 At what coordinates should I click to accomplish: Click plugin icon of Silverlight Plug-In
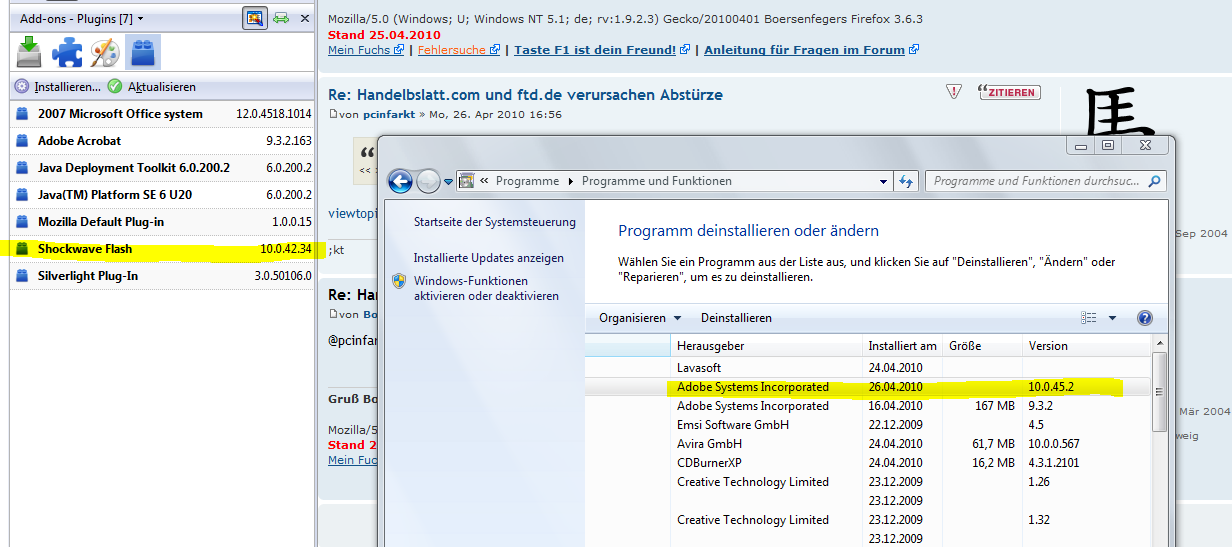pyautogui.click(x=22, y=276)
